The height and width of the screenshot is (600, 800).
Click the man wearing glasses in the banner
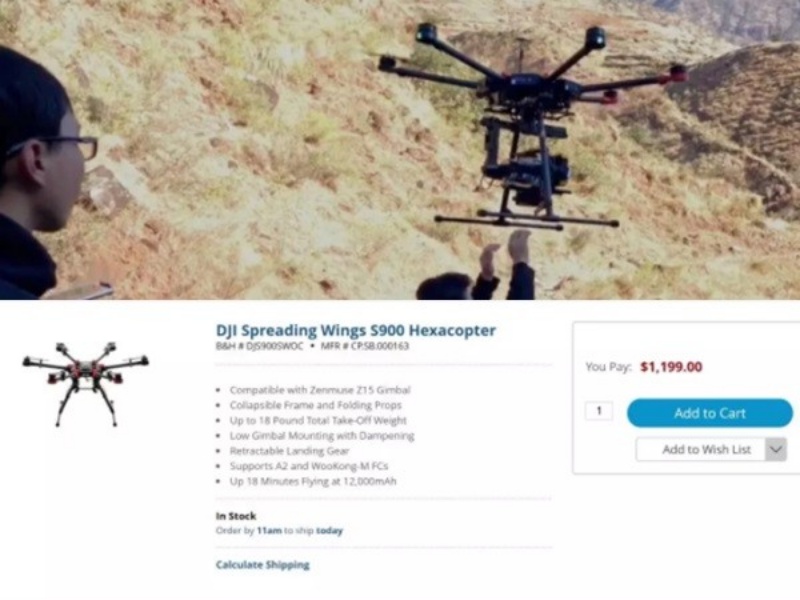(43, 173)
